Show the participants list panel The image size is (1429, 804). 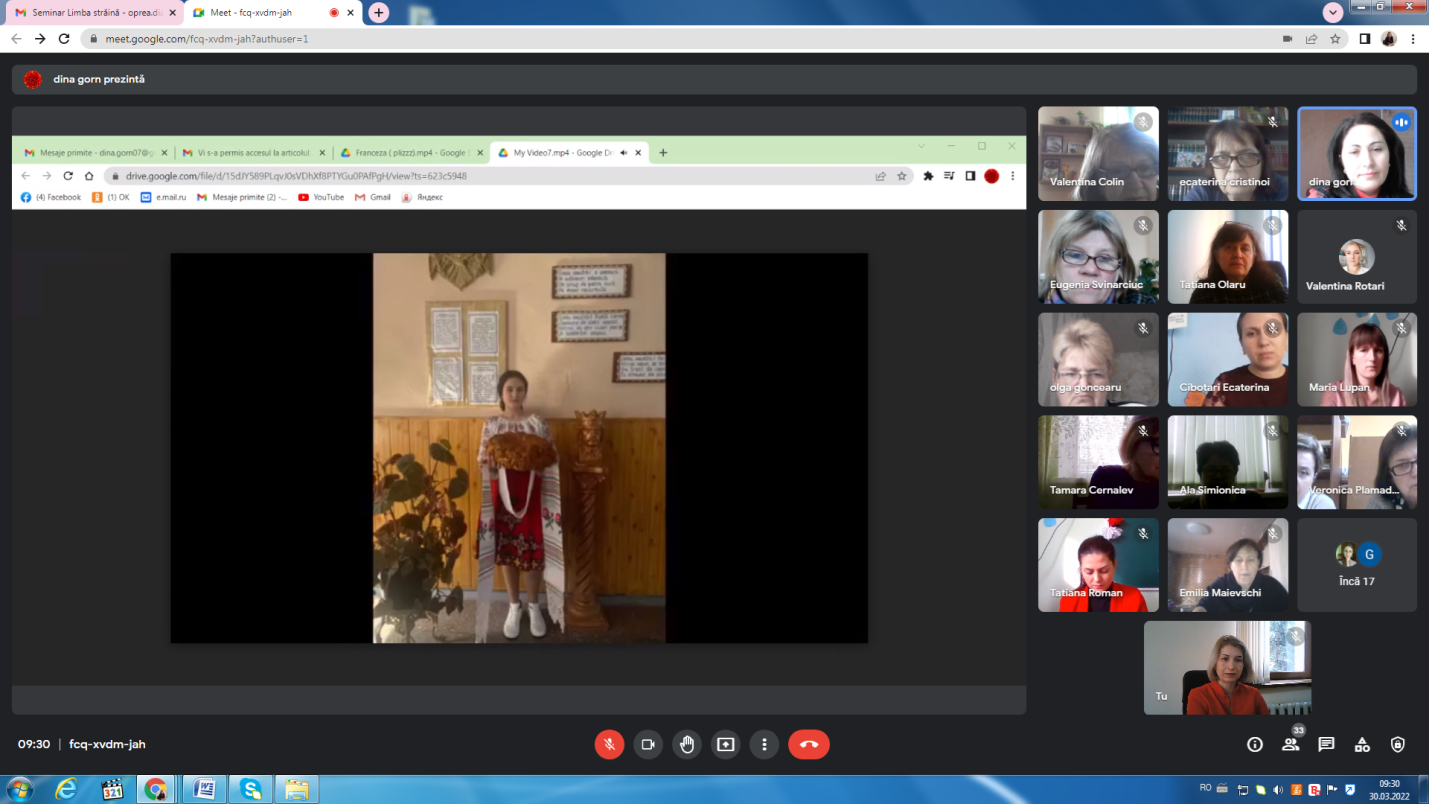point(1290,744)
